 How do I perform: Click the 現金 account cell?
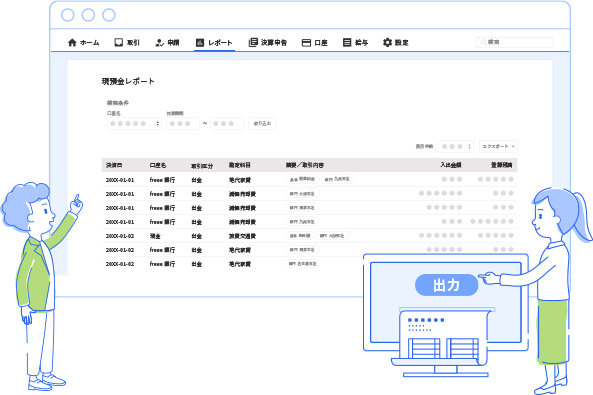pyautogui.click(x=155, y=236)
